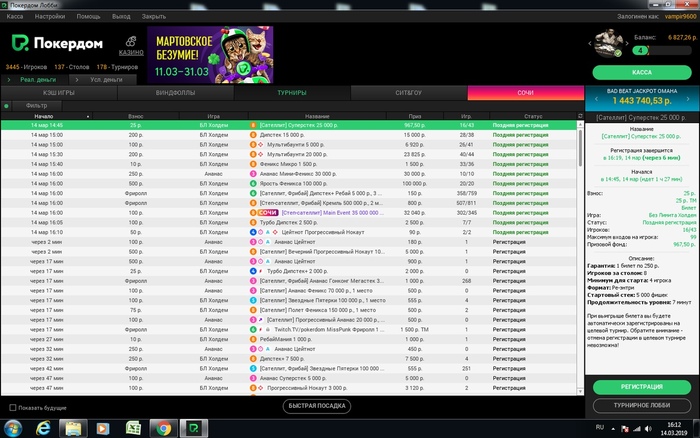Screen dimensions: 700x438
Task: Click table icon of Дипстек 15 000 р.
Action: [253, 135]
